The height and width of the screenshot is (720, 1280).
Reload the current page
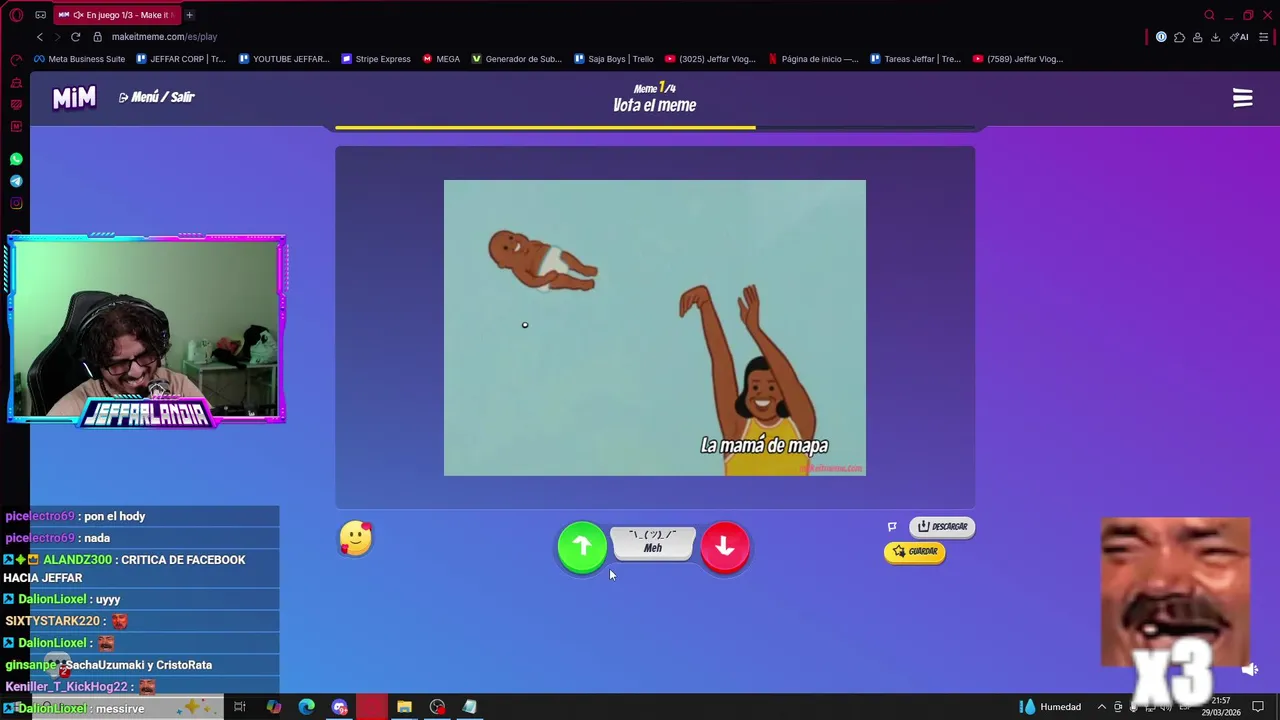coord(75,37)
